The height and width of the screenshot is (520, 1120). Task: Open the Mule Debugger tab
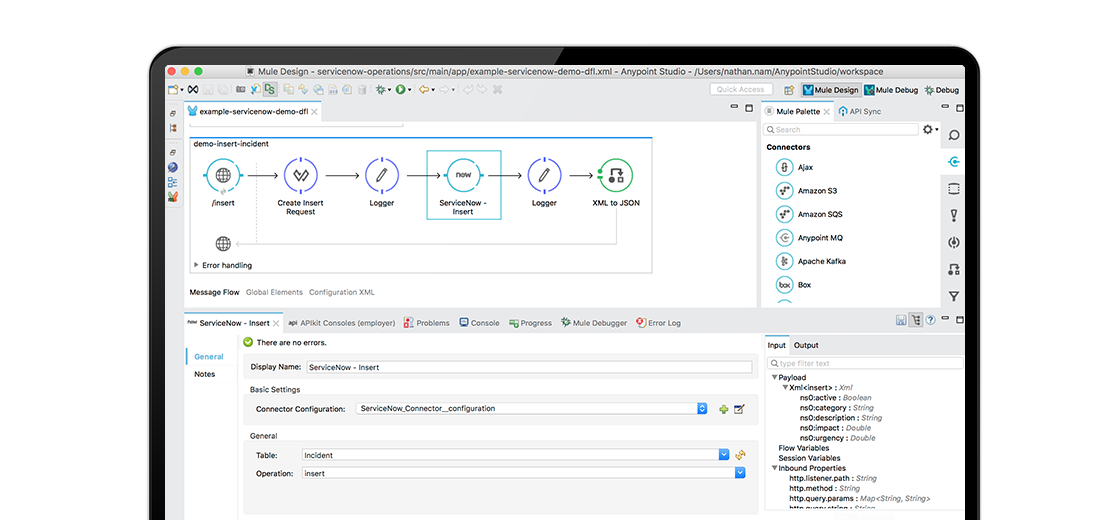594,323
